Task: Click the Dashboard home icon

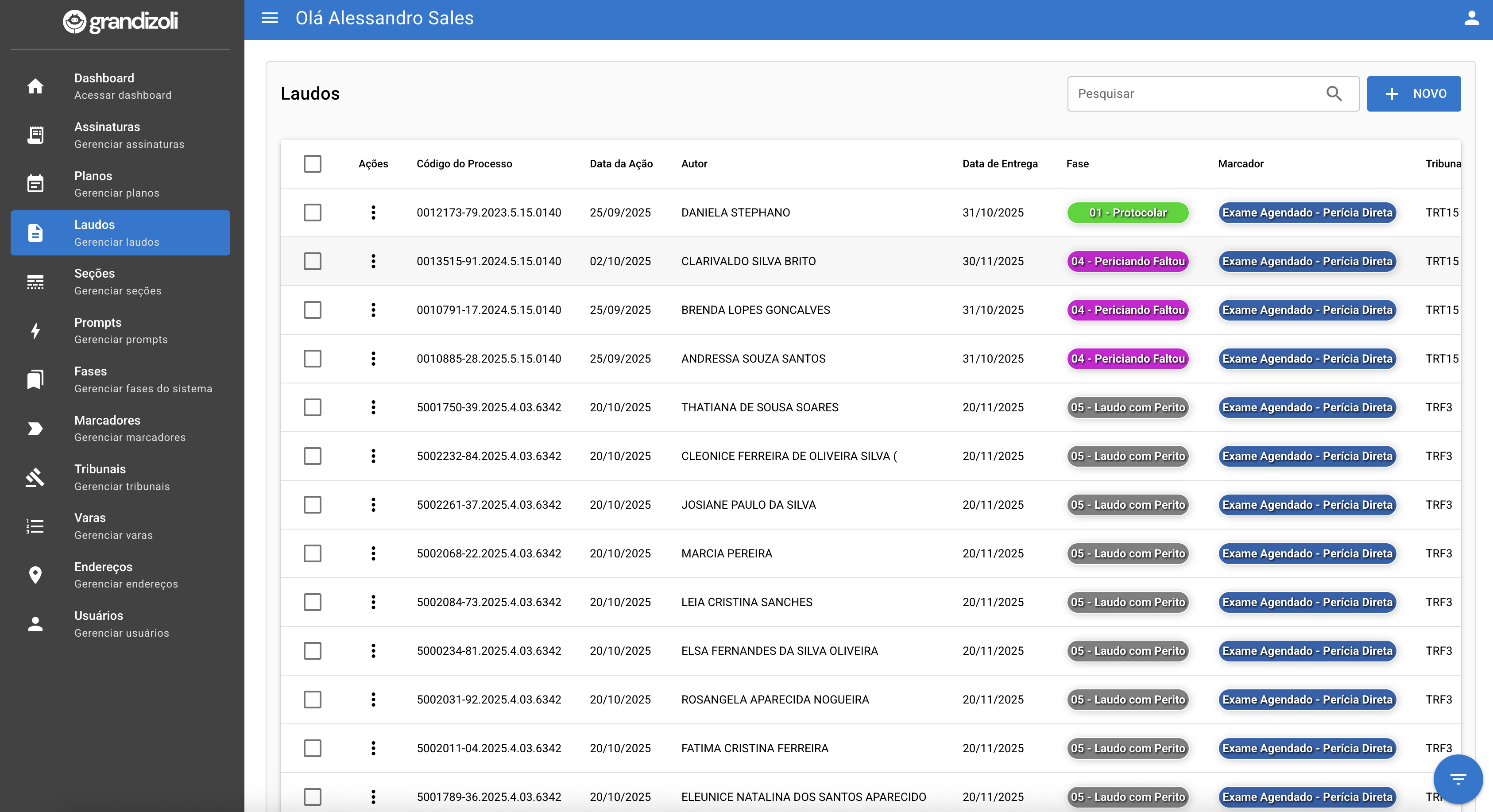Action: tap(35, 86)
